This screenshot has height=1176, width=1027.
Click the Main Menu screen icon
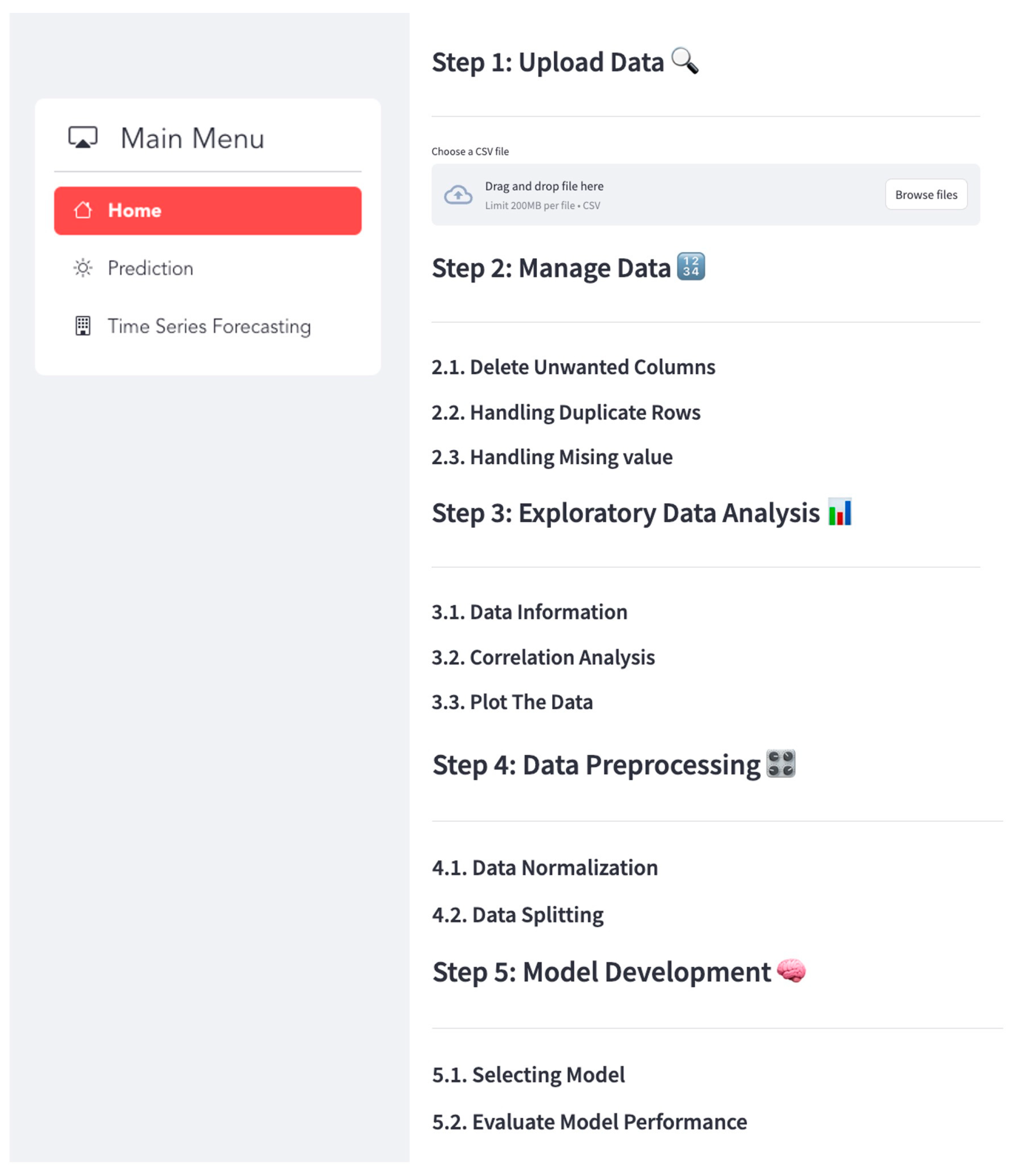(83, 138)
